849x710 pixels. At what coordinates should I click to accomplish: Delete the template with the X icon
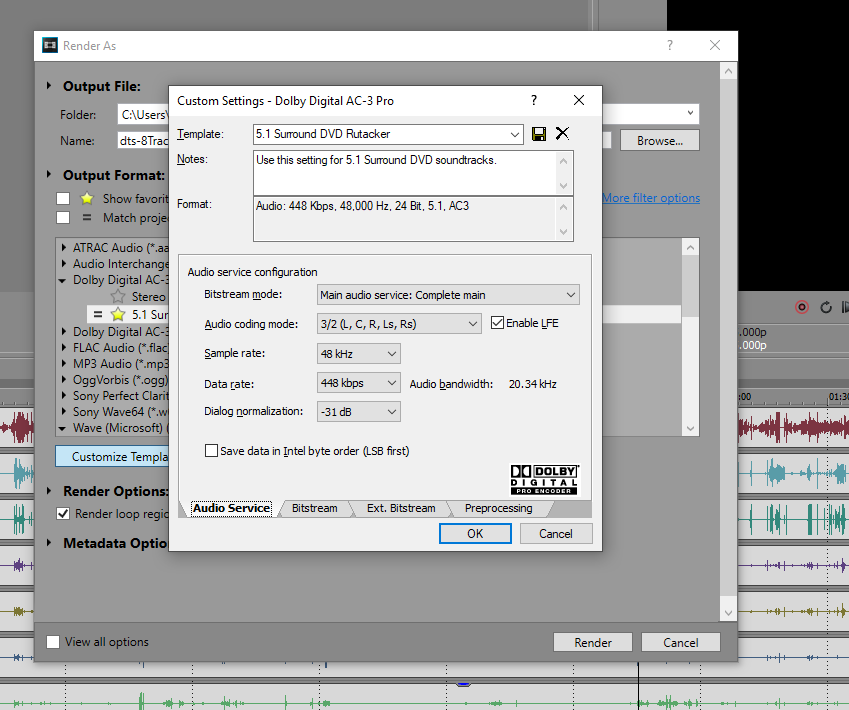563,133
